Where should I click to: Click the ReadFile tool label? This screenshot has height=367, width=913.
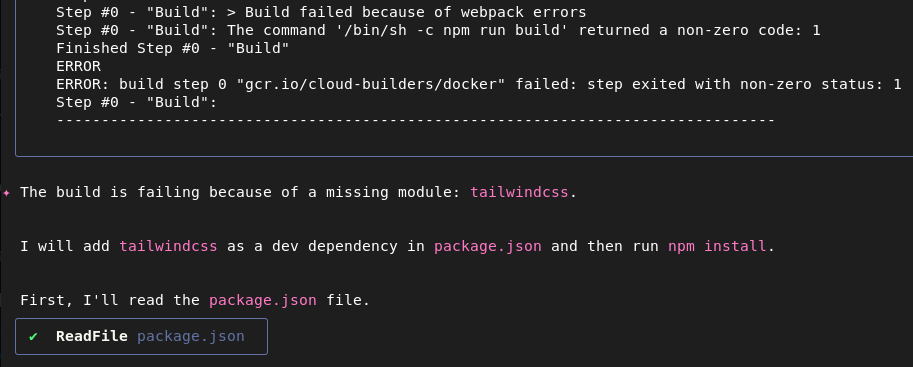[x=91, y=336]
